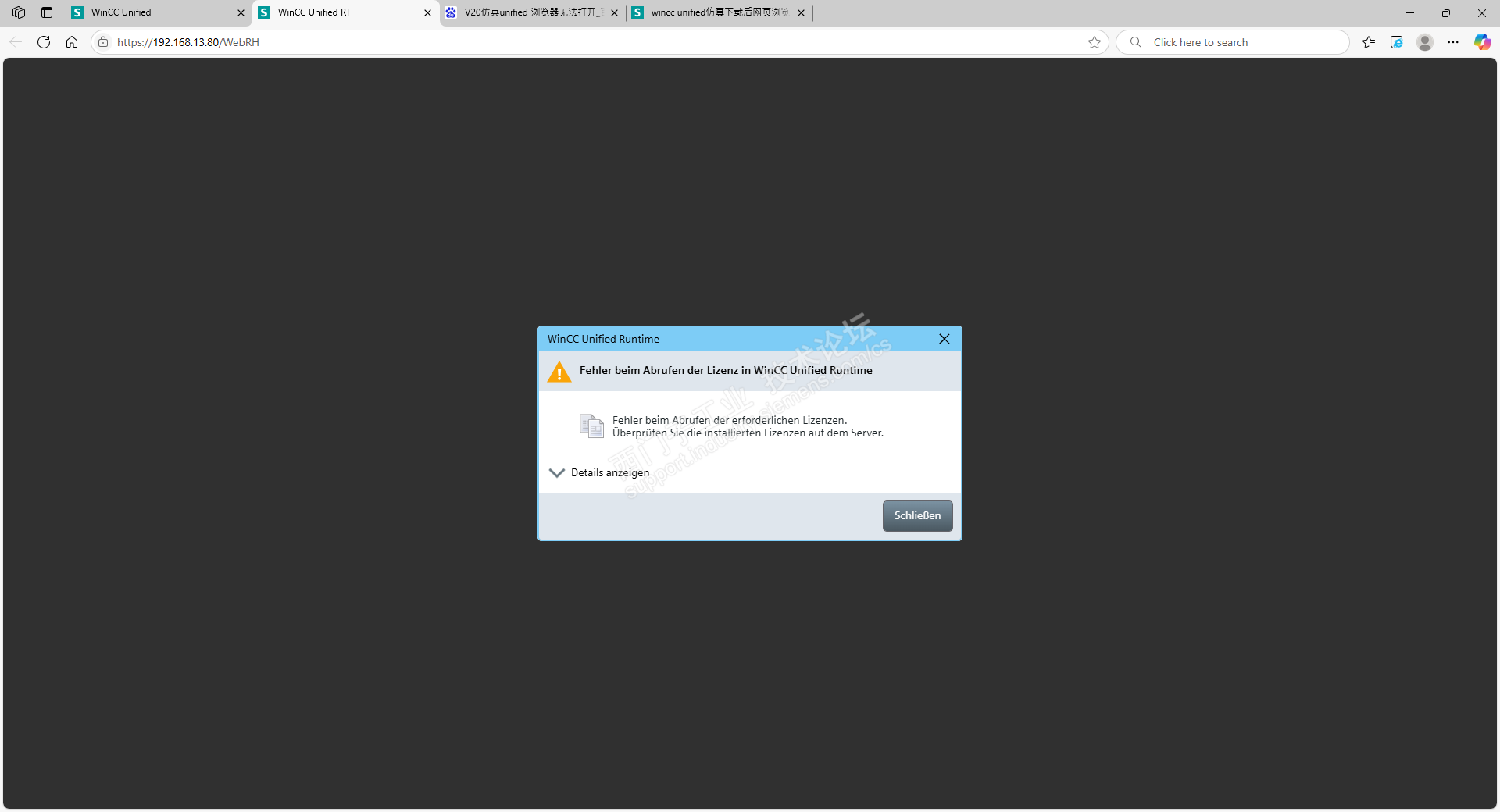Restore down the browser window
Viewport: 1500px width, 812px height.
1446,12
